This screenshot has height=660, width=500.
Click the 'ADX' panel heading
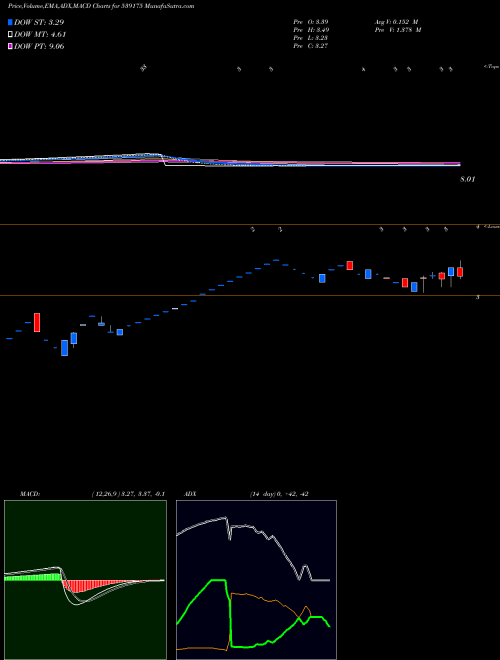point(190,494)
